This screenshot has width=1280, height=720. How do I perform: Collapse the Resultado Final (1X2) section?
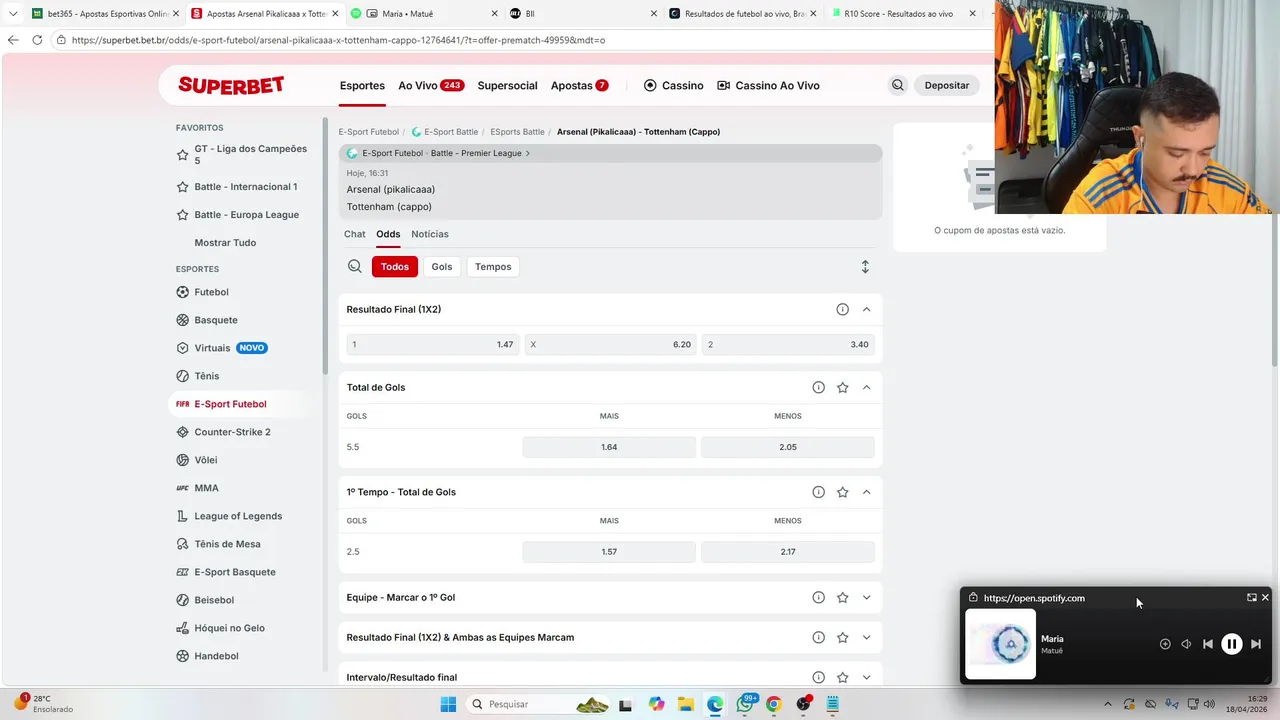point(866,309)
